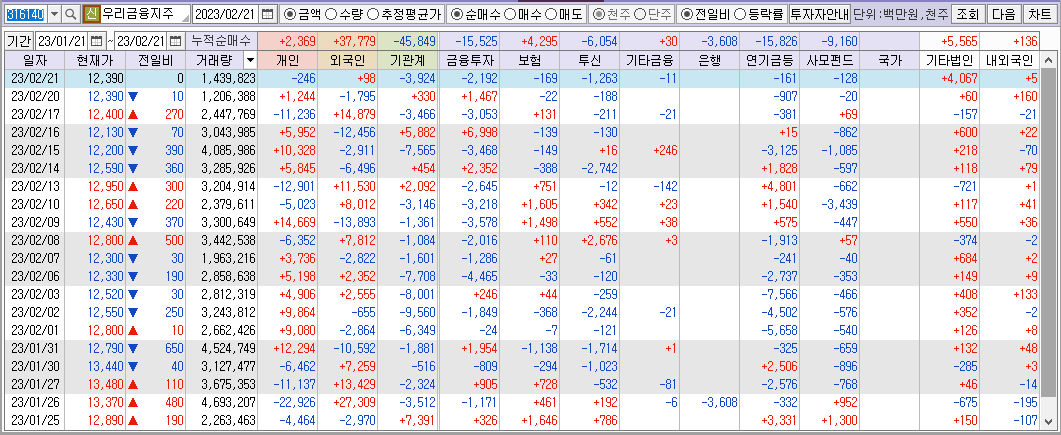
Task: Click the 조회 query button
Action: [967, 14]
